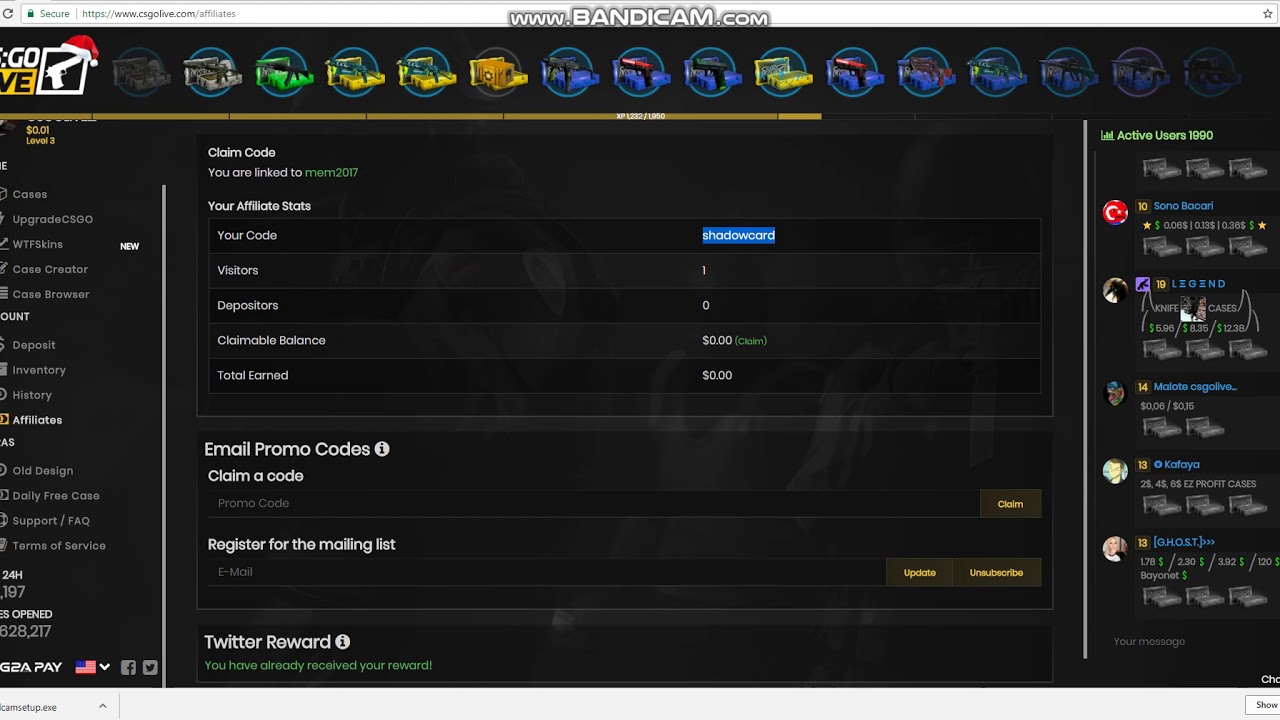Image resolution: width=1280 pixels, height=720 pixels.
Task: Open Malote csgolive's chat avatar
Action: pyautogui.click(x=1115, y=393)
